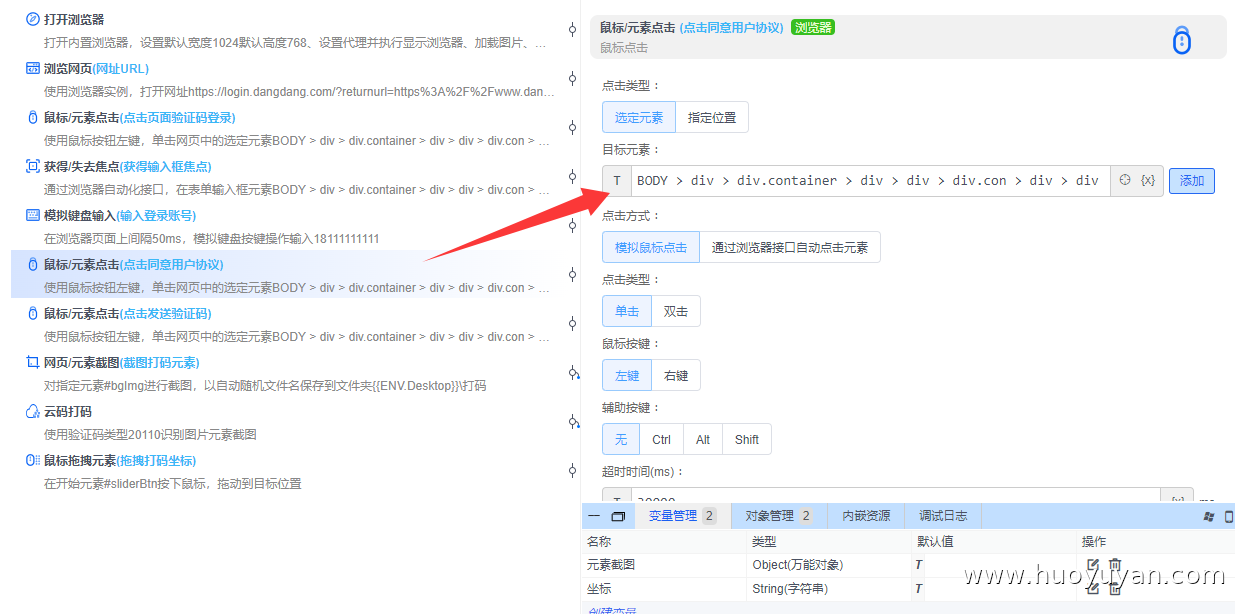Click the 添加 button next to 目标元素
This screenshot has height=614, width=1235.
pyautogui.click(x=1192, y=181)
